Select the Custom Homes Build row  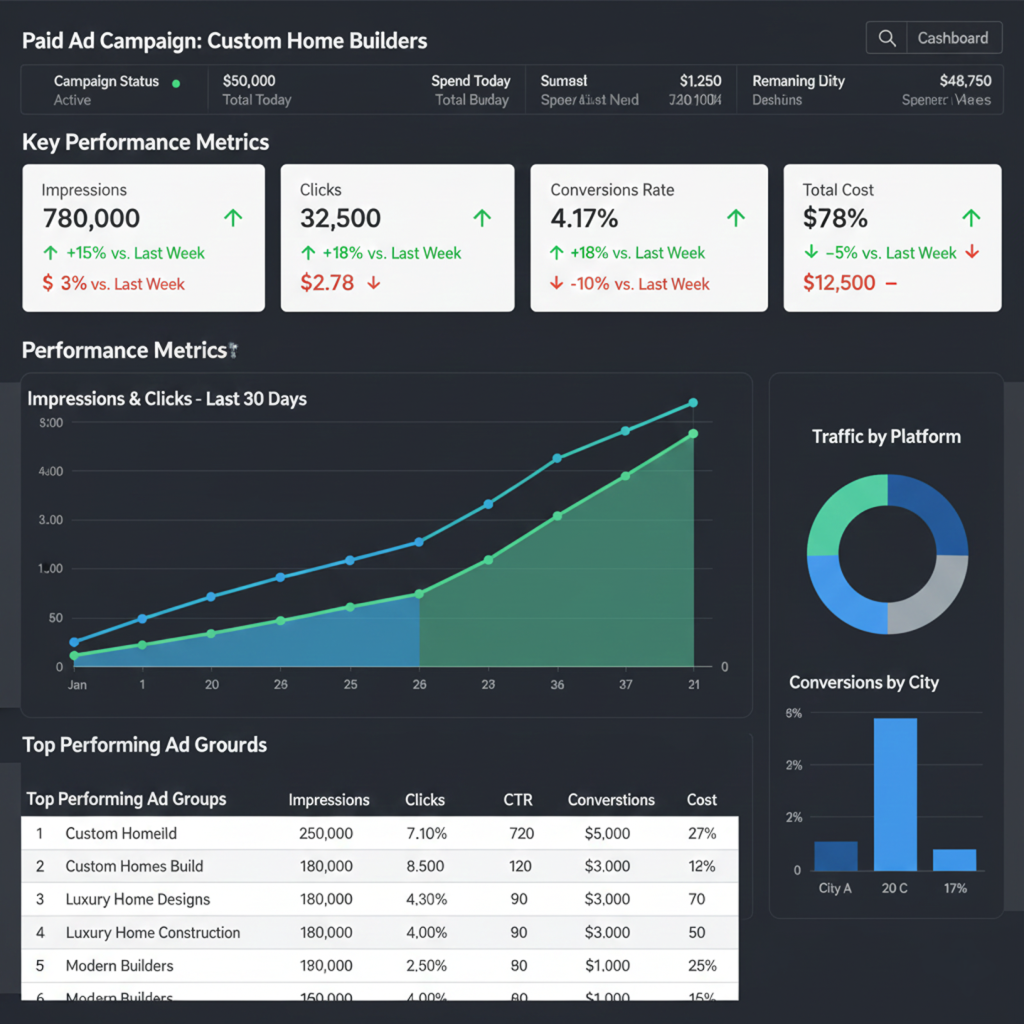click(380, 866)
